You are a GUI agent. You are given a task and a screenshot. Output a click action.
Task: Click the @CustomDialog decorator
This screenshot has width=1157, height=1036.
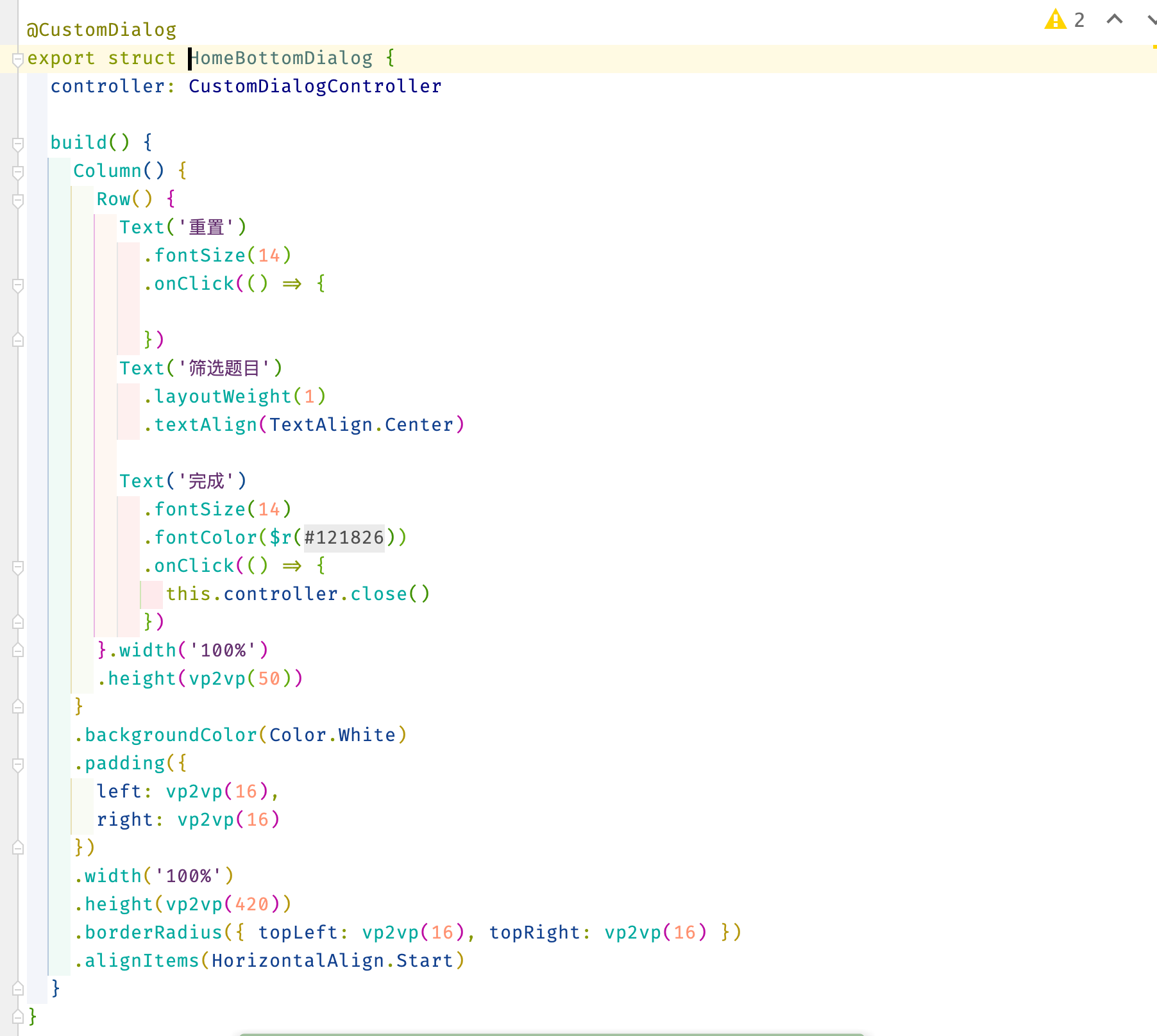(x=101, y=30)
